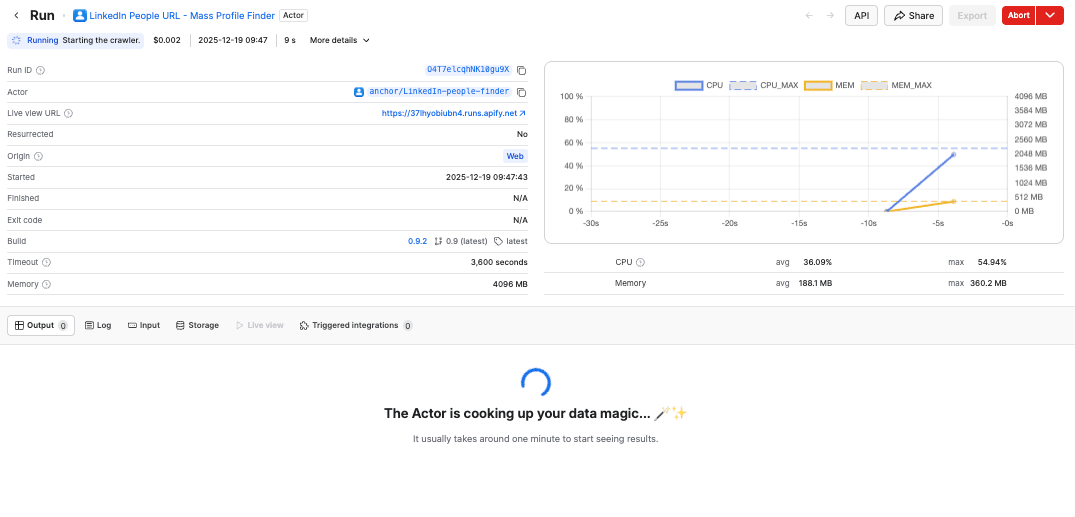The height and width of the screenshot is (517, 1075).
Task: Switch to the Output tab
Action: pos(41,326)
